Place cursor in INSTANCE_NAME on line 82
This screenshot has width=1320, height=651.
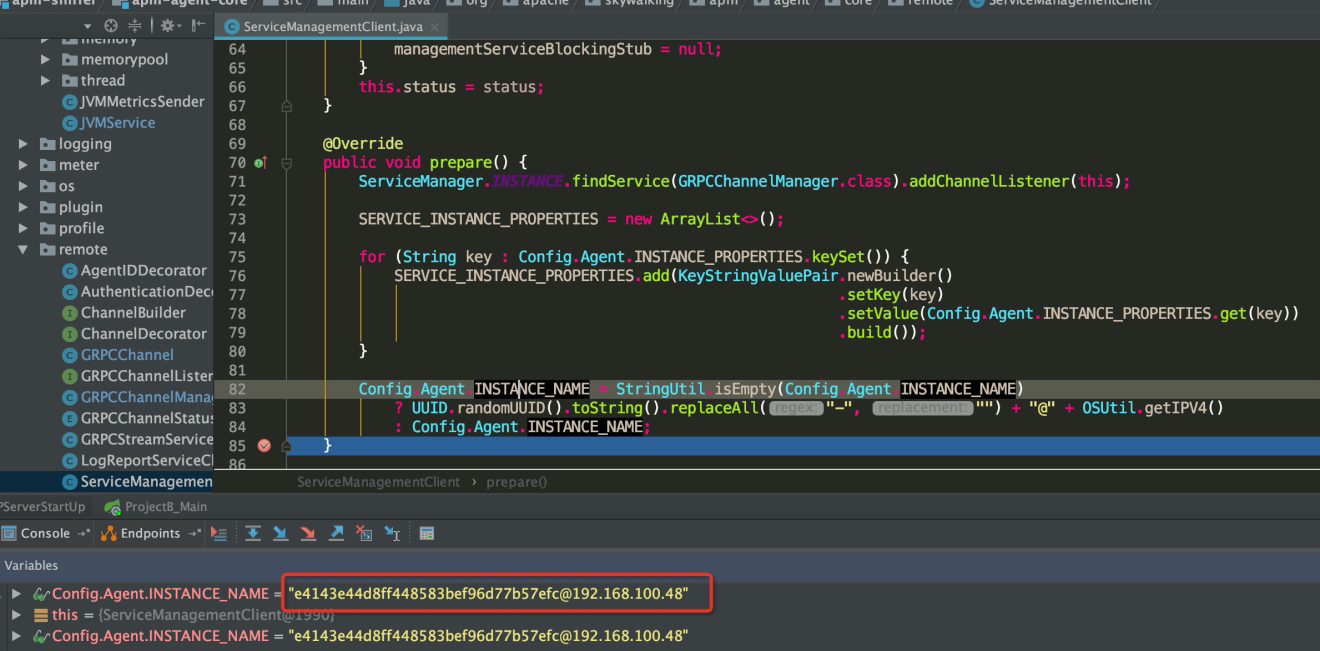pos(532,389)
